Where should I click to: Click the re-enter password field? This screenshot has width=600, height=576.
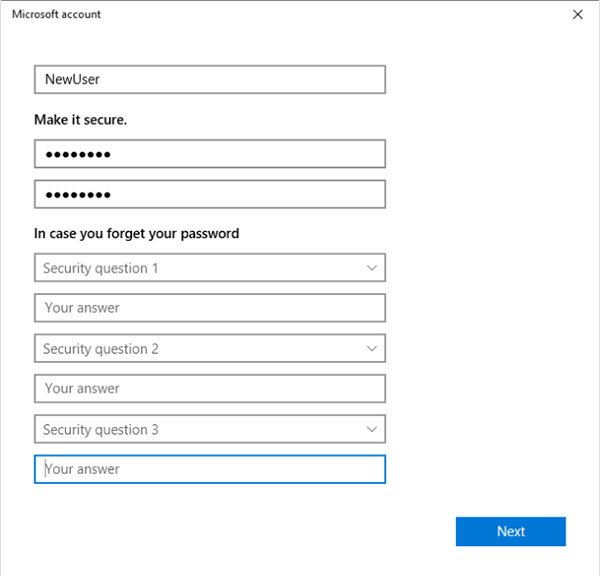click(210, 194)
